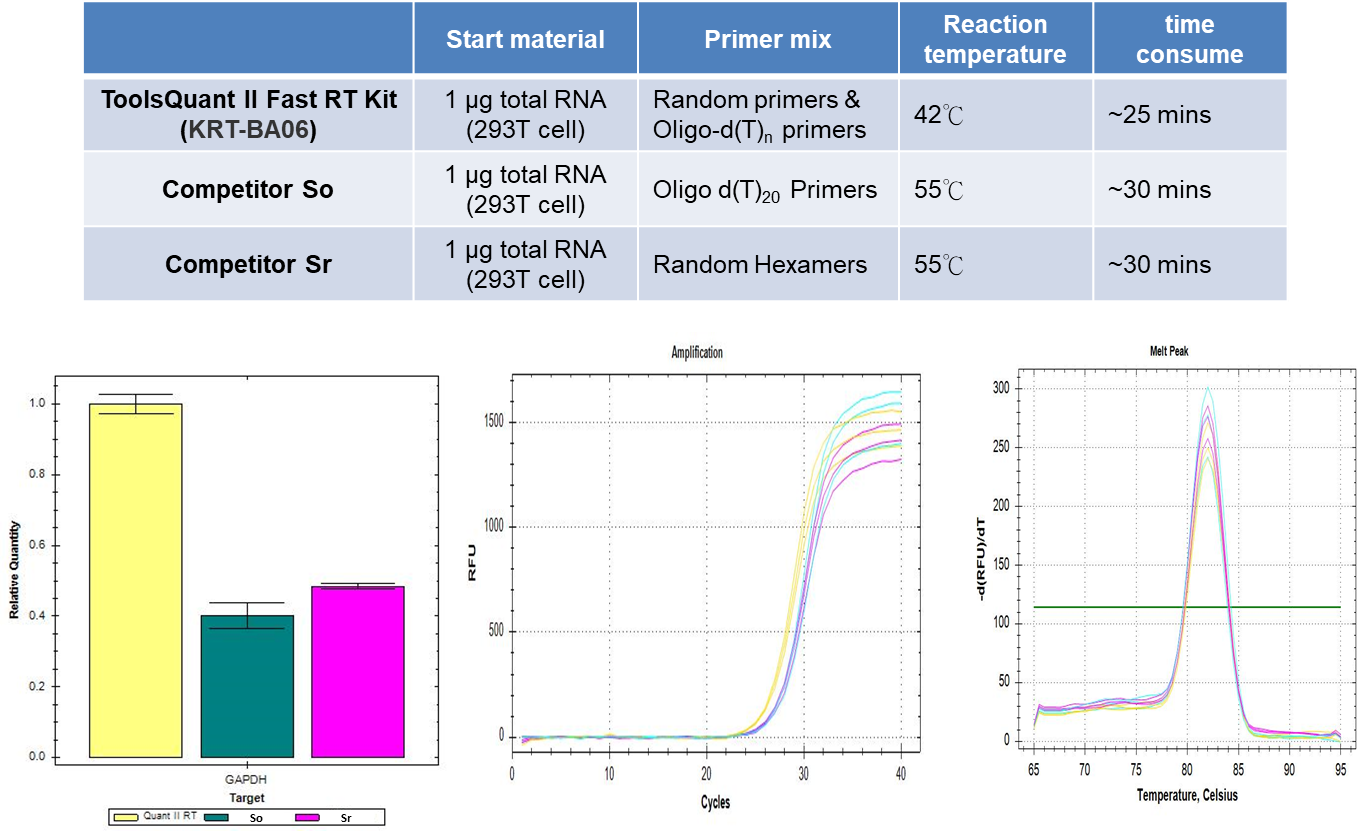Select the 'Competitor So' row label
Viewport: 1370px width, 833px height.
click(249, 189)
